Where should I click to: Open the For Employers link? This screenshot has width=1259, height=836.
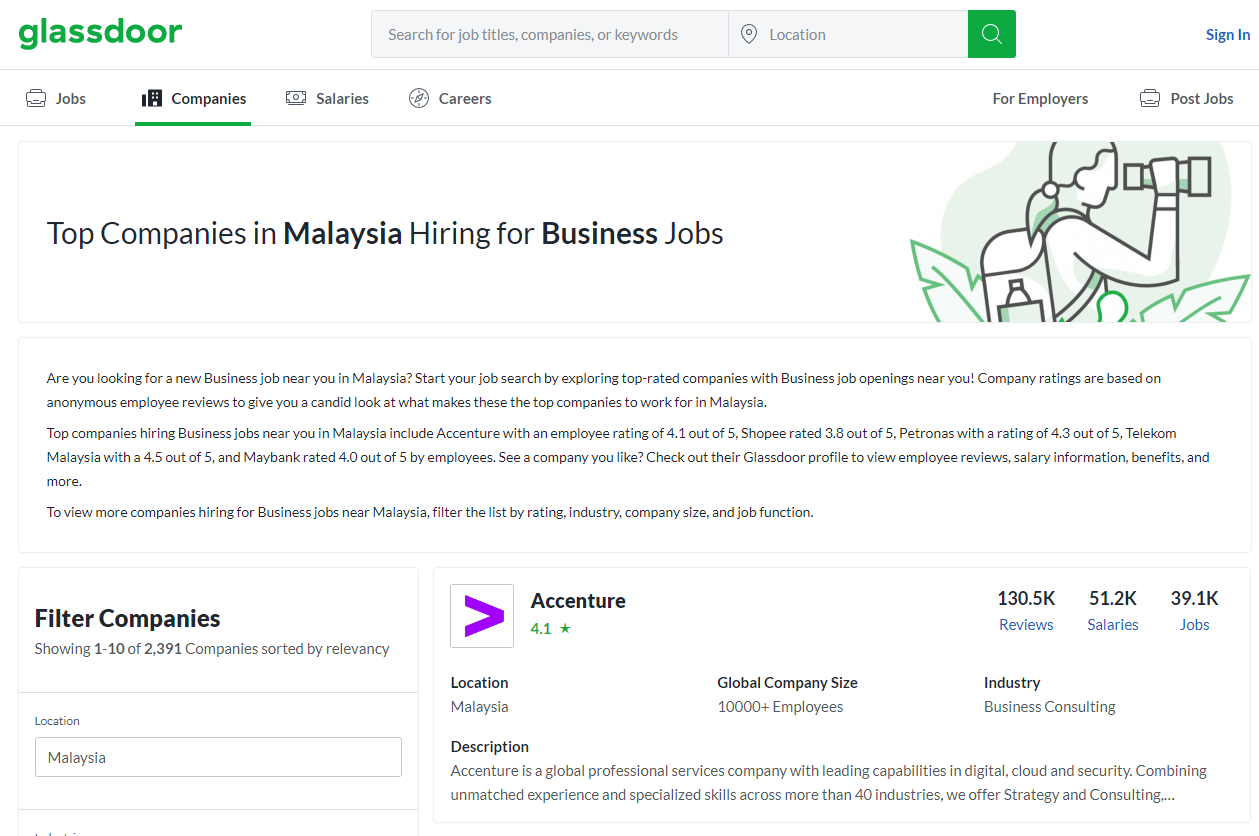[x=1040, y=98]
